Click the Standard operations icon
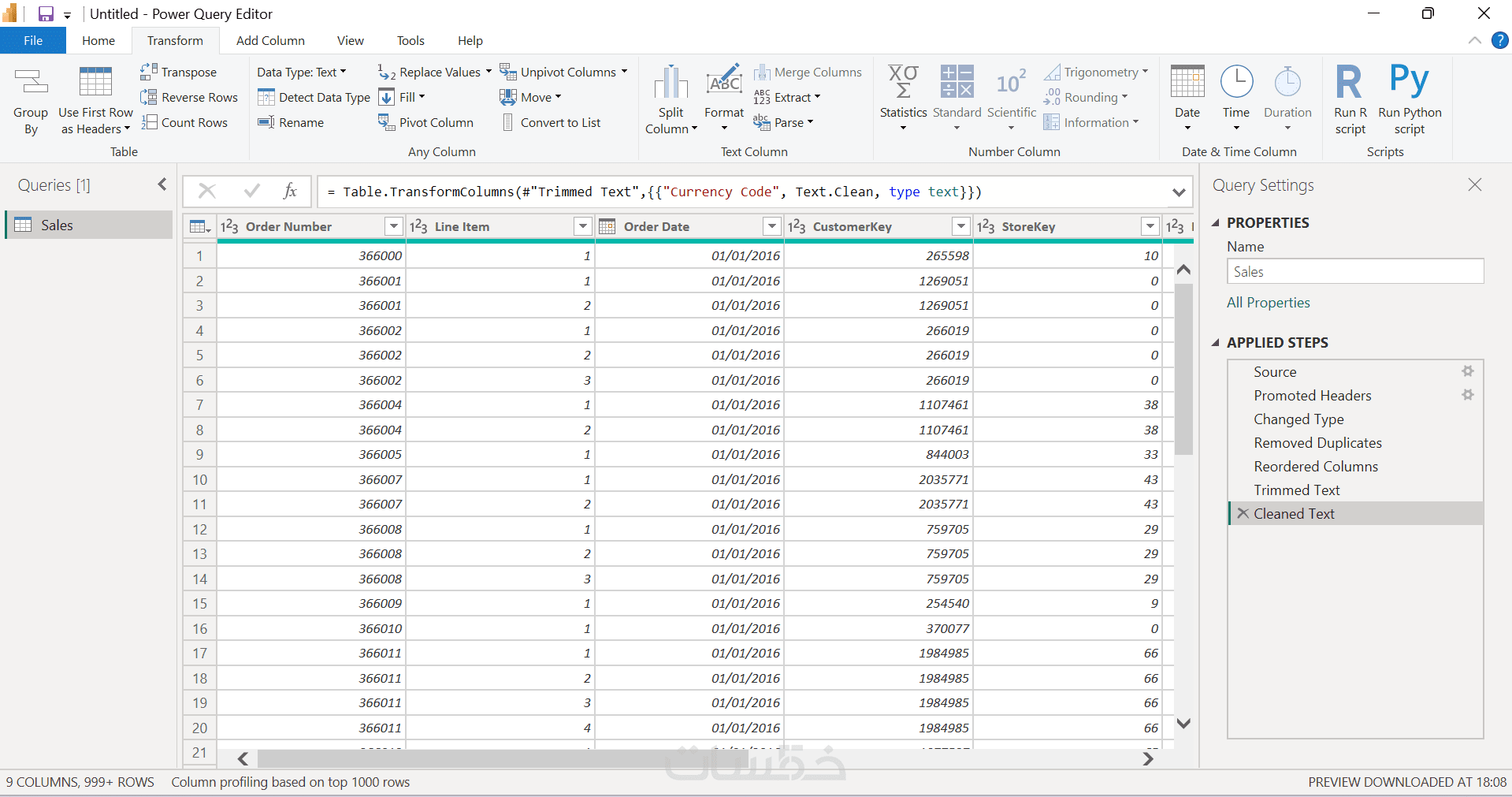The image size is (1512, 797). (957, 82)
